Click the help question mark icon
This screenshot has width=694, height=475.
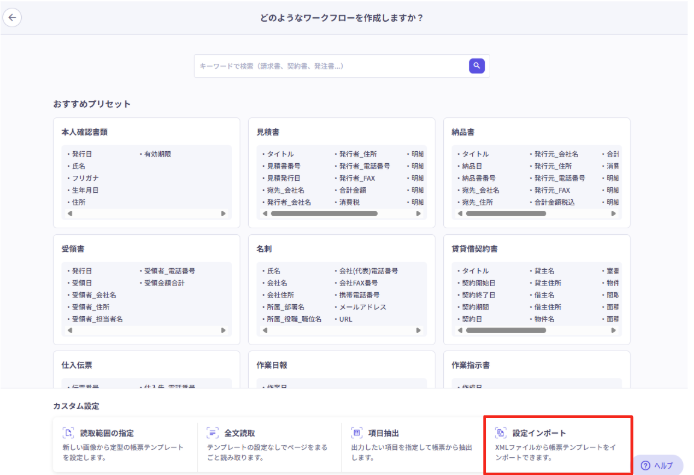tap(646, 465)
